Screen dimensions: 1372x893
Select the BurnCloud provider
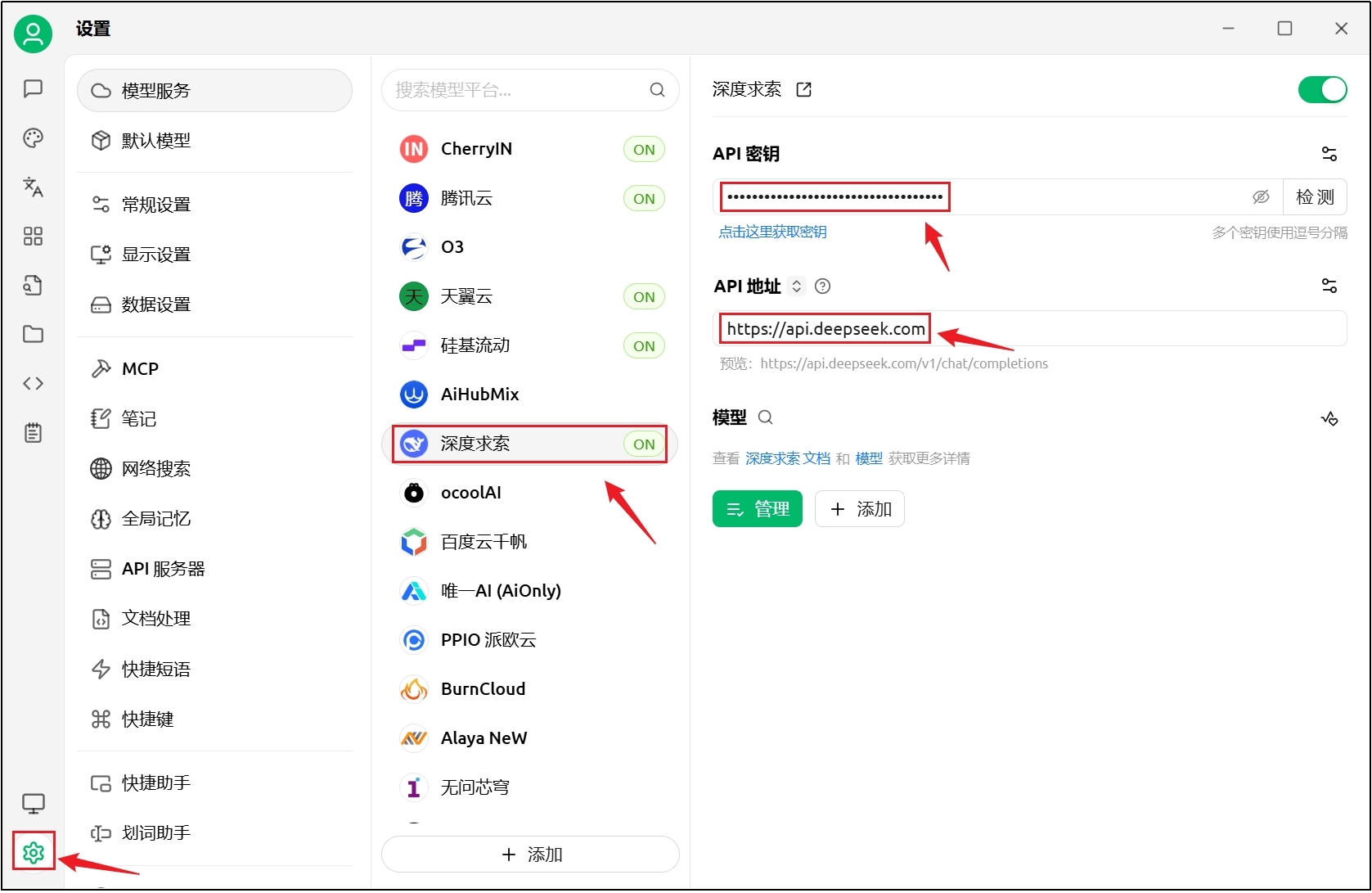[530, 689]
